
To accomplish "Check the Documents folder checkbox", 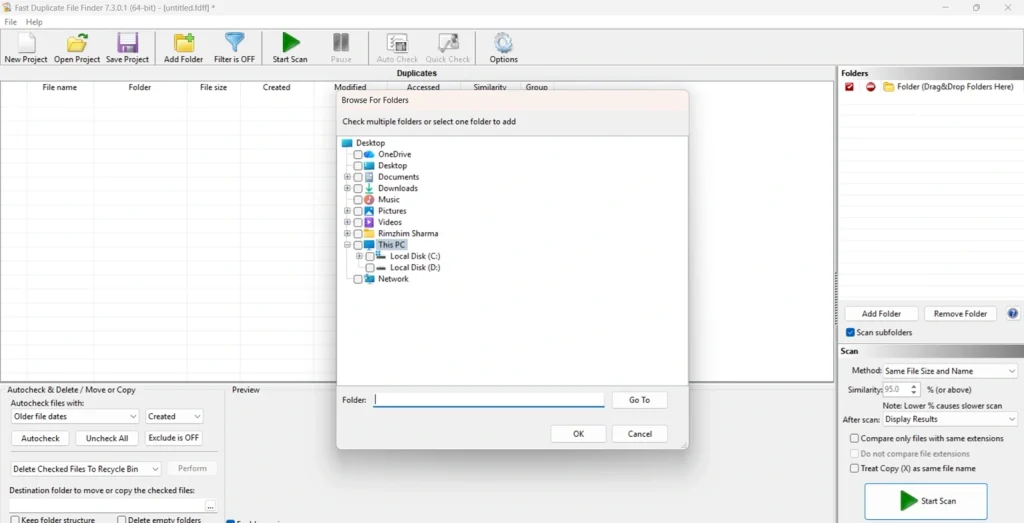I will (358, 177).
